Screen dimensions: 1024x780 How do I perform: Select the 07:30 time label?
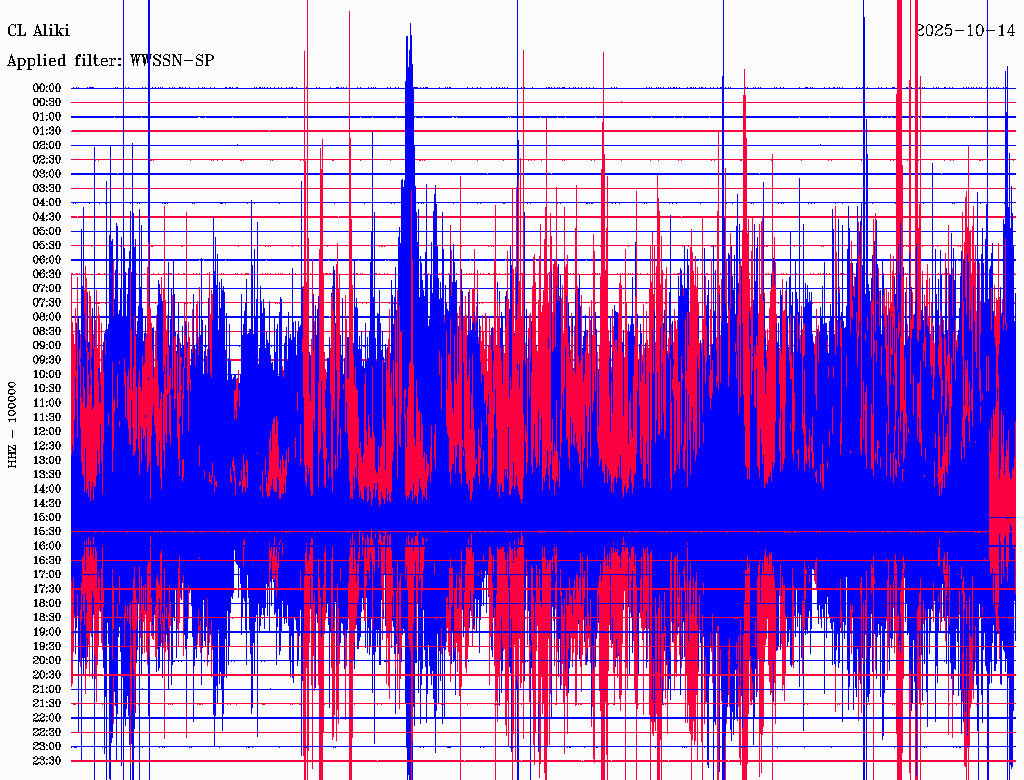(x=47, y=303)
